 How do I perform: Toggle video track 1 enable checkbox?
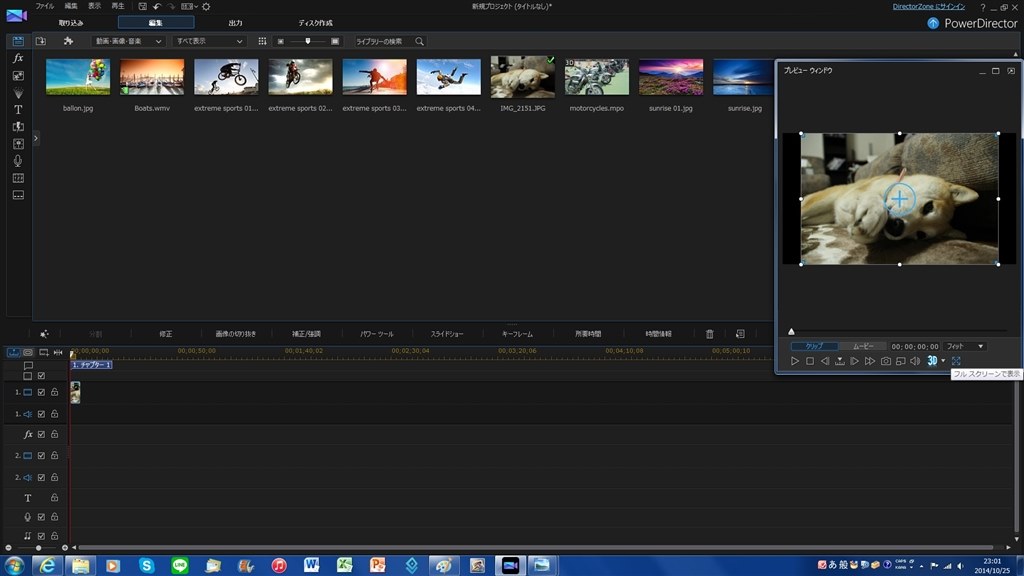(41, 392)
